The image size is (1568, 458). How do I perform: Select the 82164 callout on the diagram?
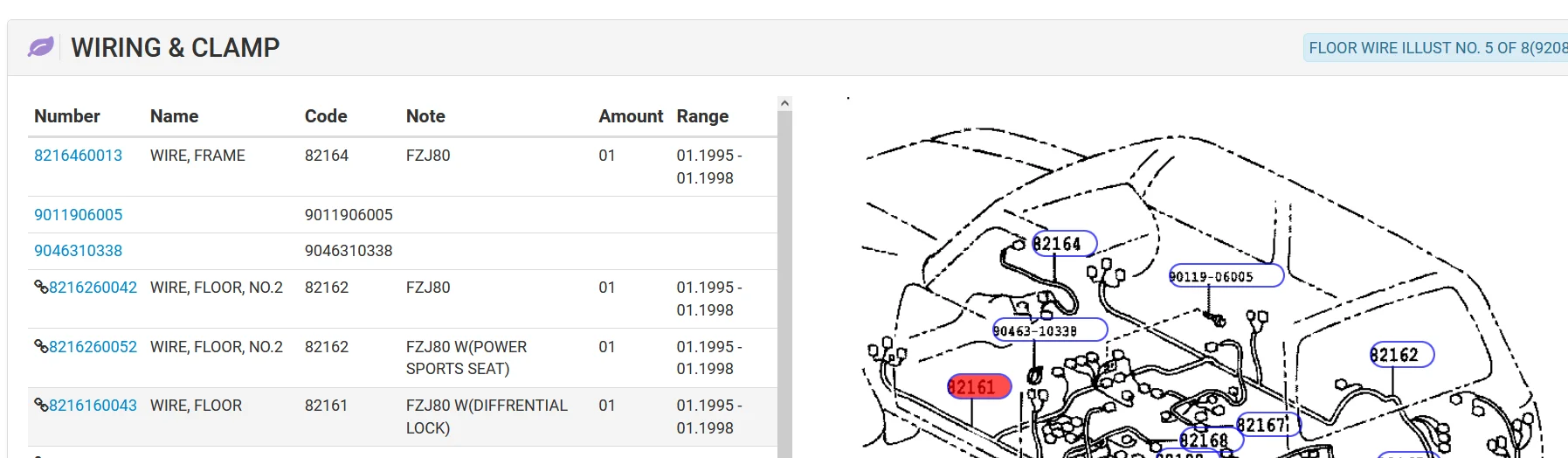1064,244
